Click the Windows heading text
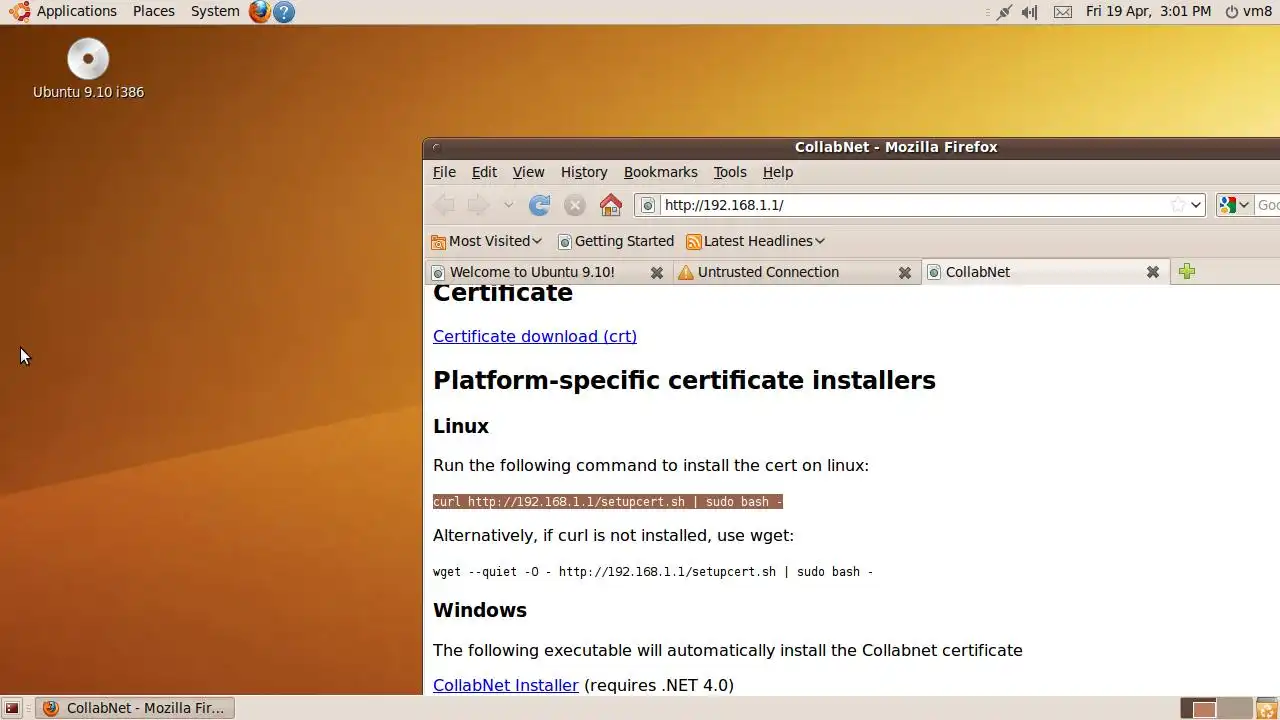 480,610
